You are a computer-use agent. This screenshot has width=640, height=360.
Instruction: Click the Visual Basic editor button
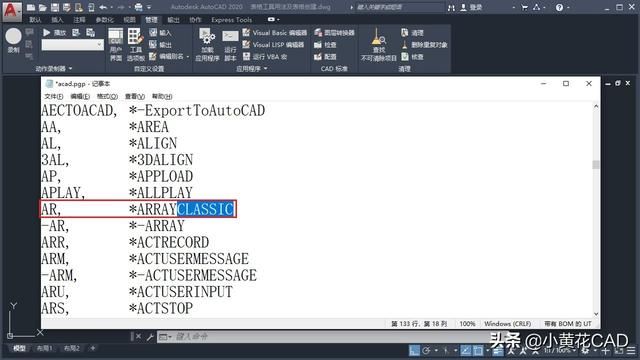(x=274, y=33)
